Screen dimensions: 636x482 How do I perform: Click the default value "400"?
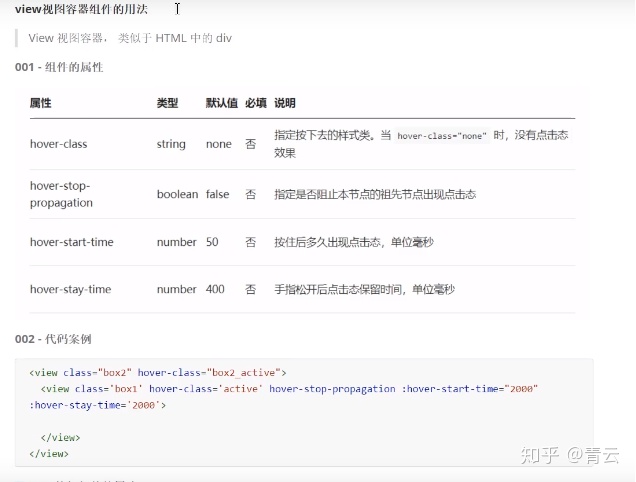(x=215, y=289)
